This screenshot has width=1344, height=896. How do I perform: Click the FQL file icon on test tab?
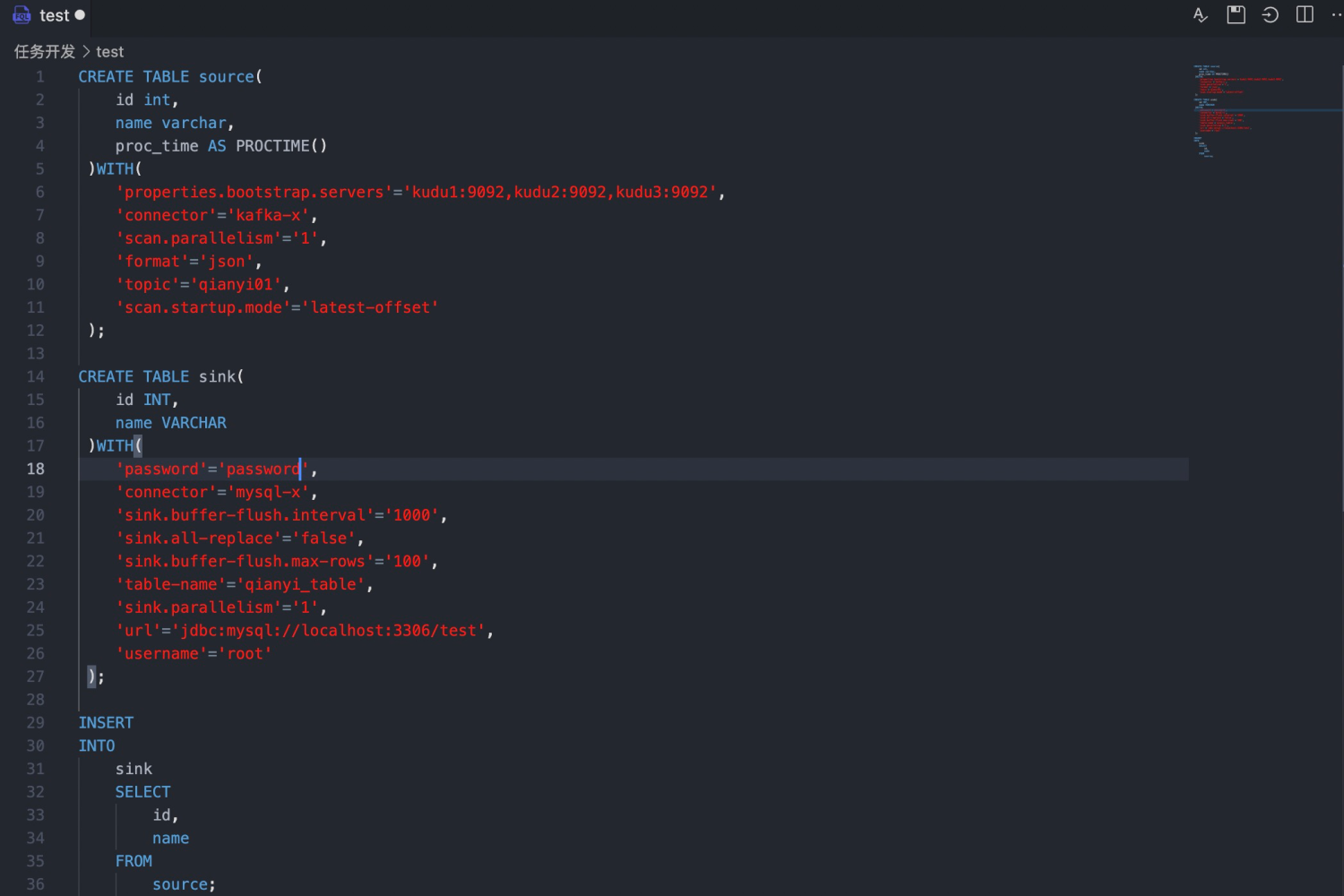click(22, 15)
